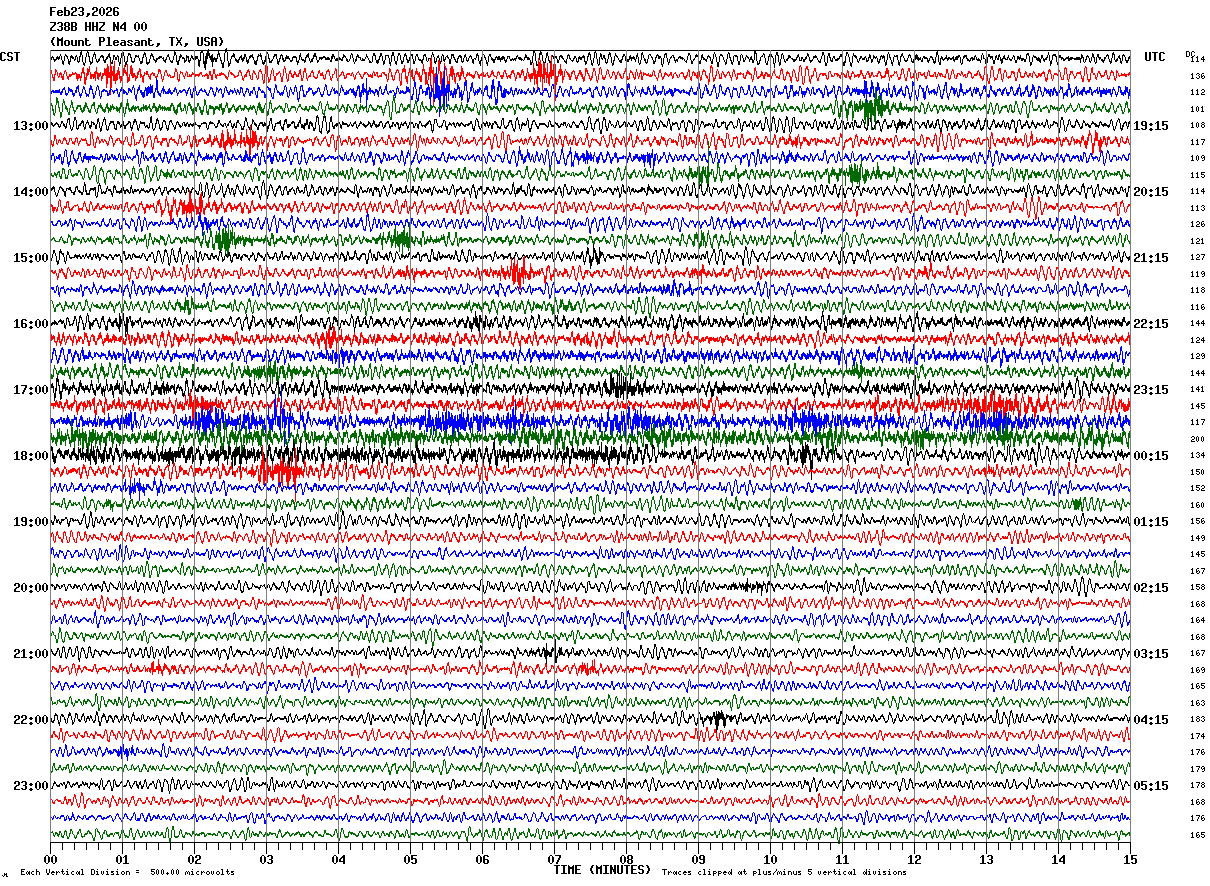Click the '01' minute tick label on bottom axis
This screenshot has height=886, width=1210.
[122, 860]
